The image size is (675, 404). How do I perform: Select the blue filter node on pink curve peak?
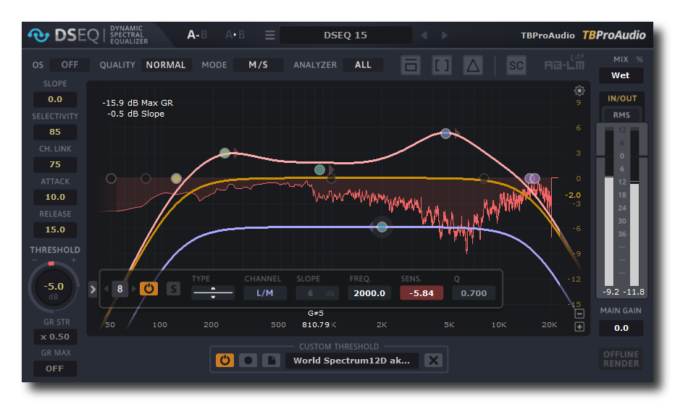click(446, 134)
